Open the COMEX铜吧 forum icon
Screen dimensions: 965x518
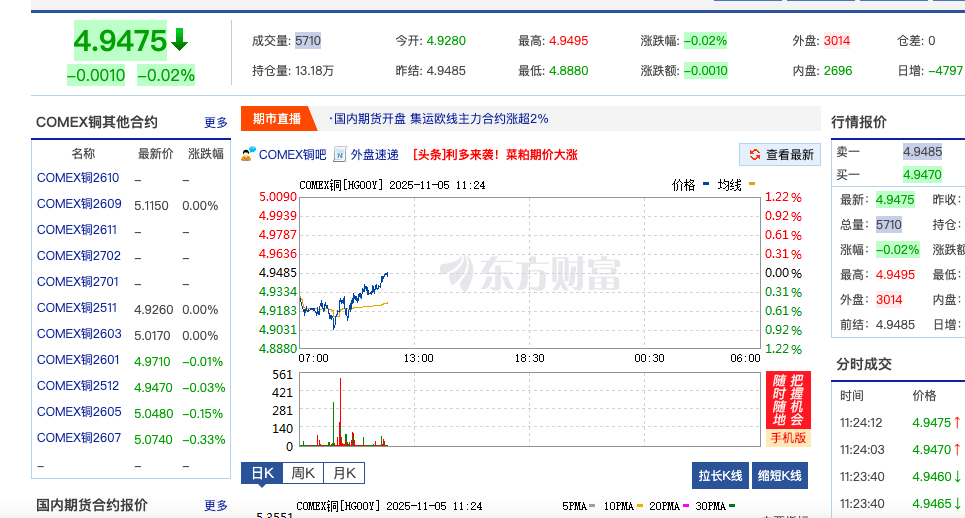point(249,154)
